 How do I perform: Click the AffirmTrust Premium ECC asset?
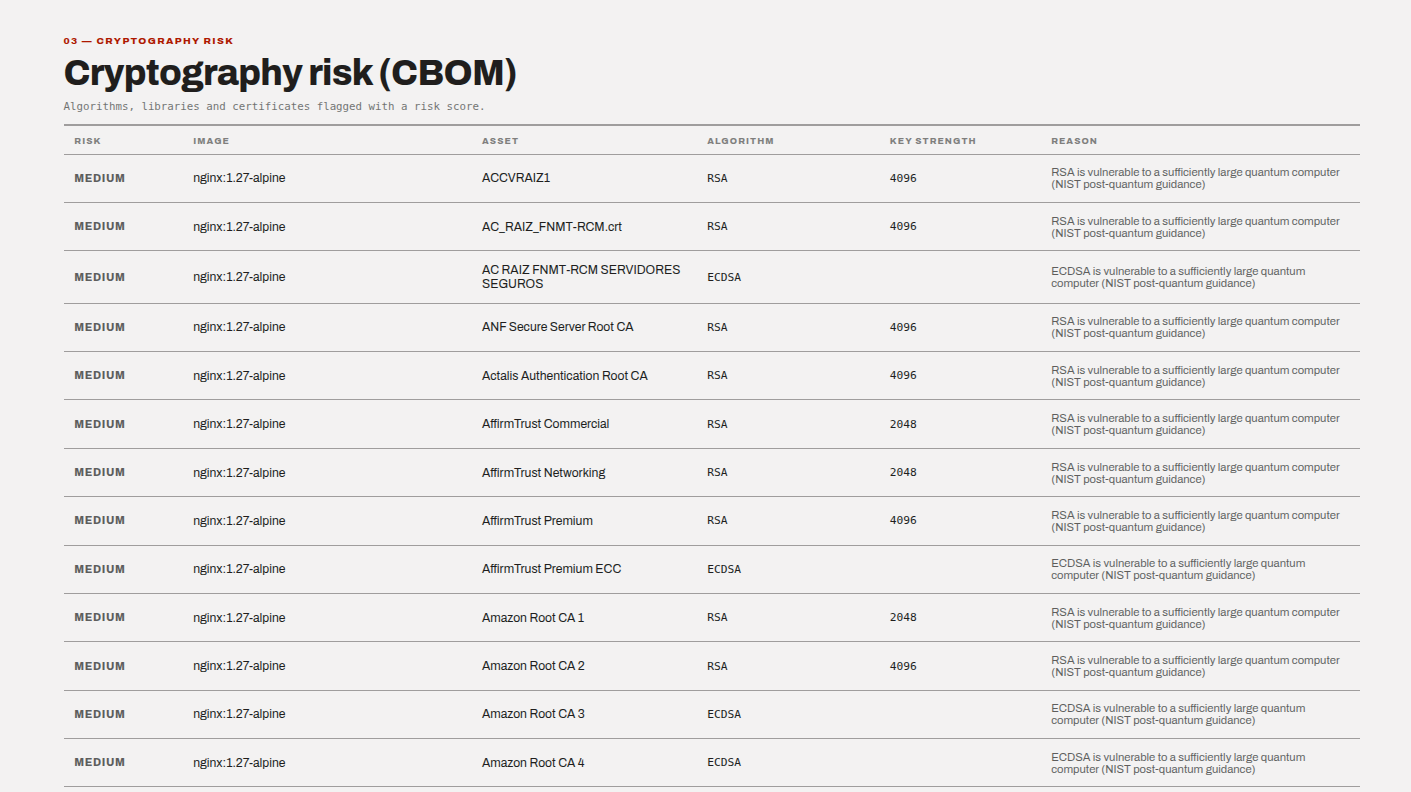551,569
